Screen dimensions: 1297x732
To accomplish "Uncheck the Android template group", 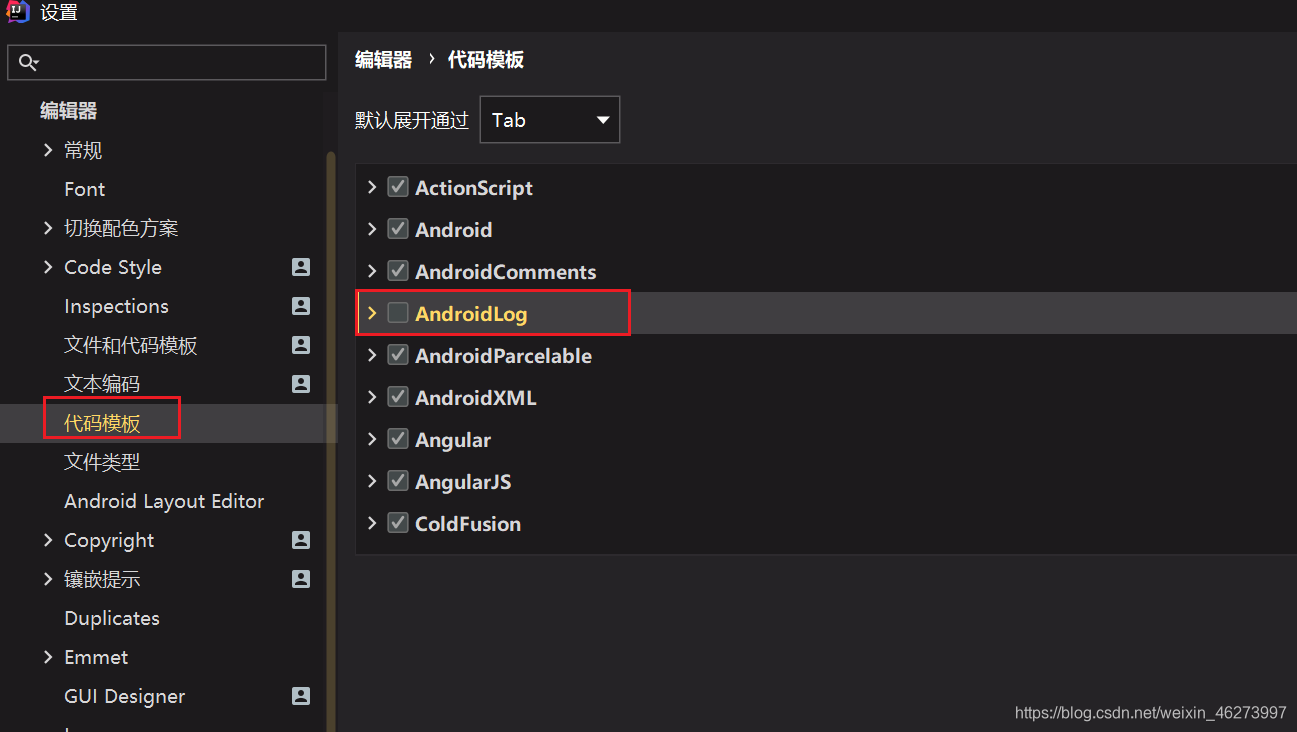I will point(397,229).
